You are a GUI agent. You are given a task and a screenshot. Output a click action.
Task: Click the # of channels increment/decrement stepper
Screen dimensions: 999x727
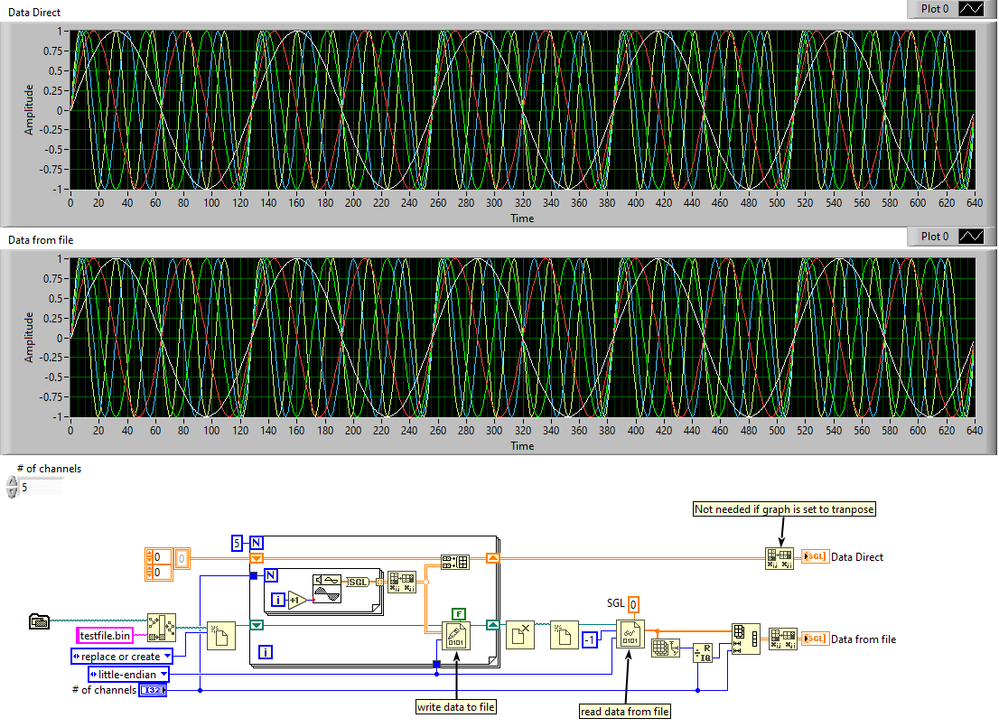click(x=12, y=487)
